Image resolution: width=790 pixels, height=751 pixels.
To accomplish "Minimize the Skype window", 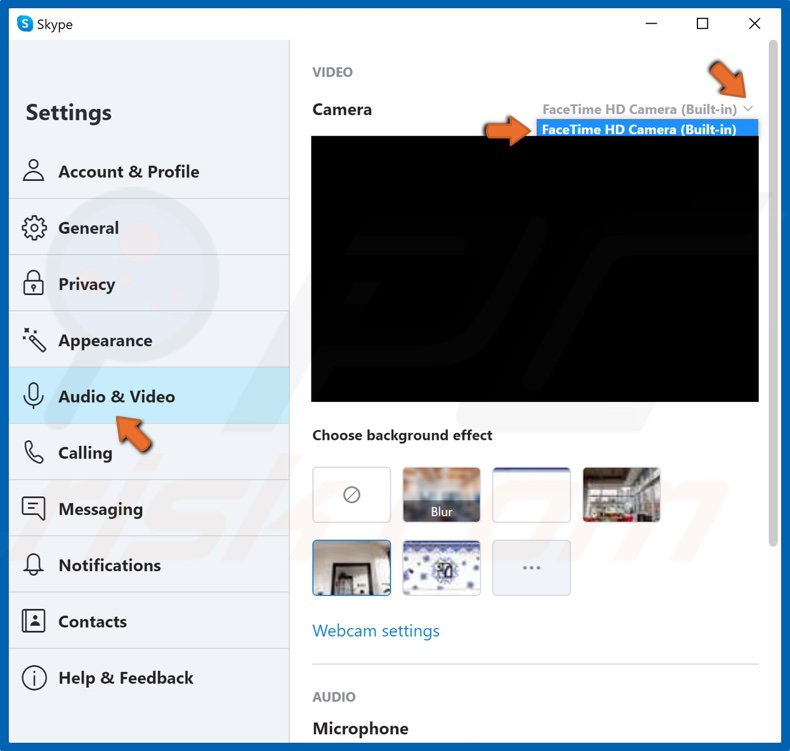I will pos(651,24).
